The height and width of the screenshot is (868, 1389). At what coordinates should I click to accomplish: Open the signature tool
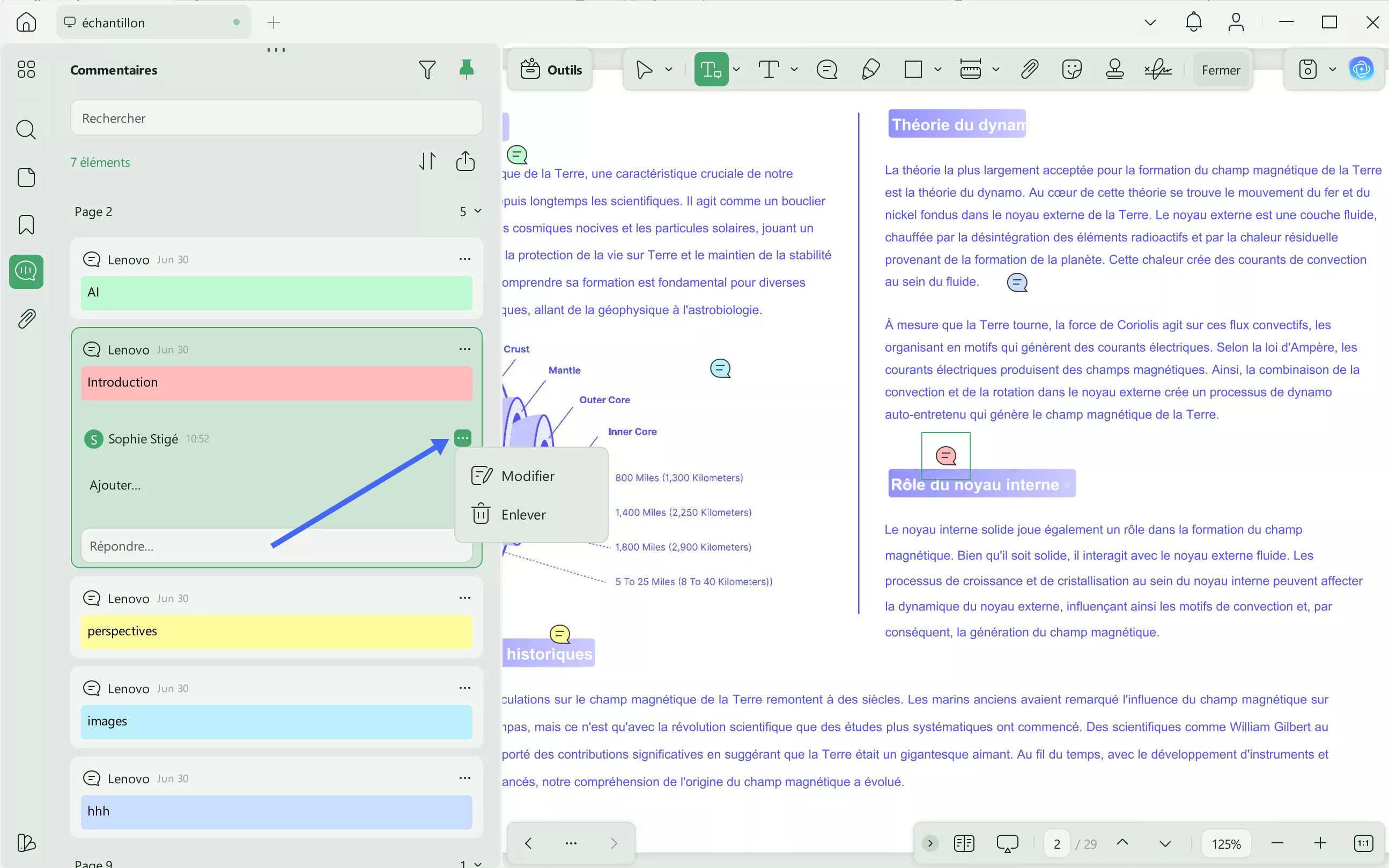tap(1158, 70)
